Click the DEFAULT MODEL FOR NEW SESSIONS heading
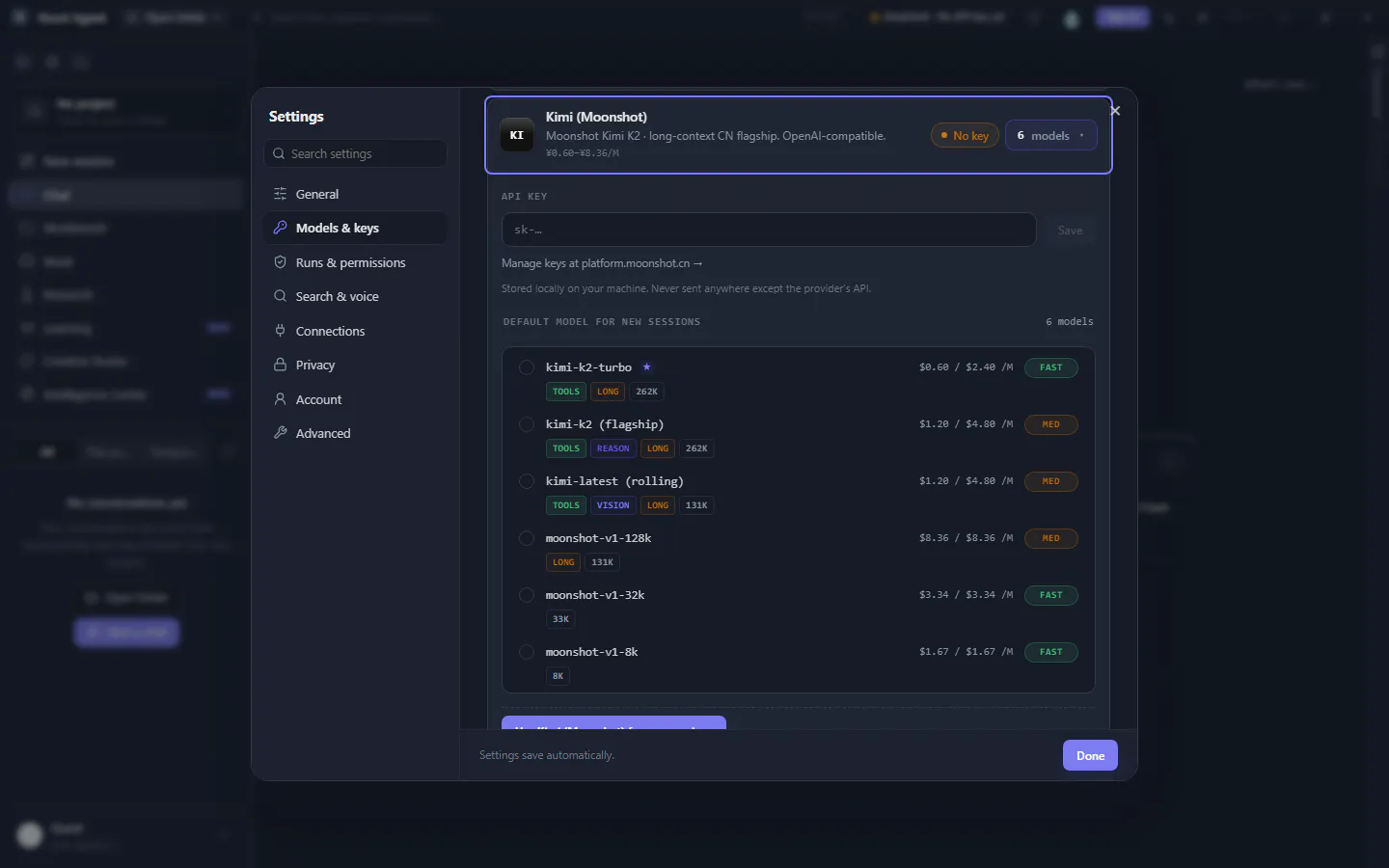This screenshot has height=868, width=1389. pyautogui.click(x=602, y=322)
